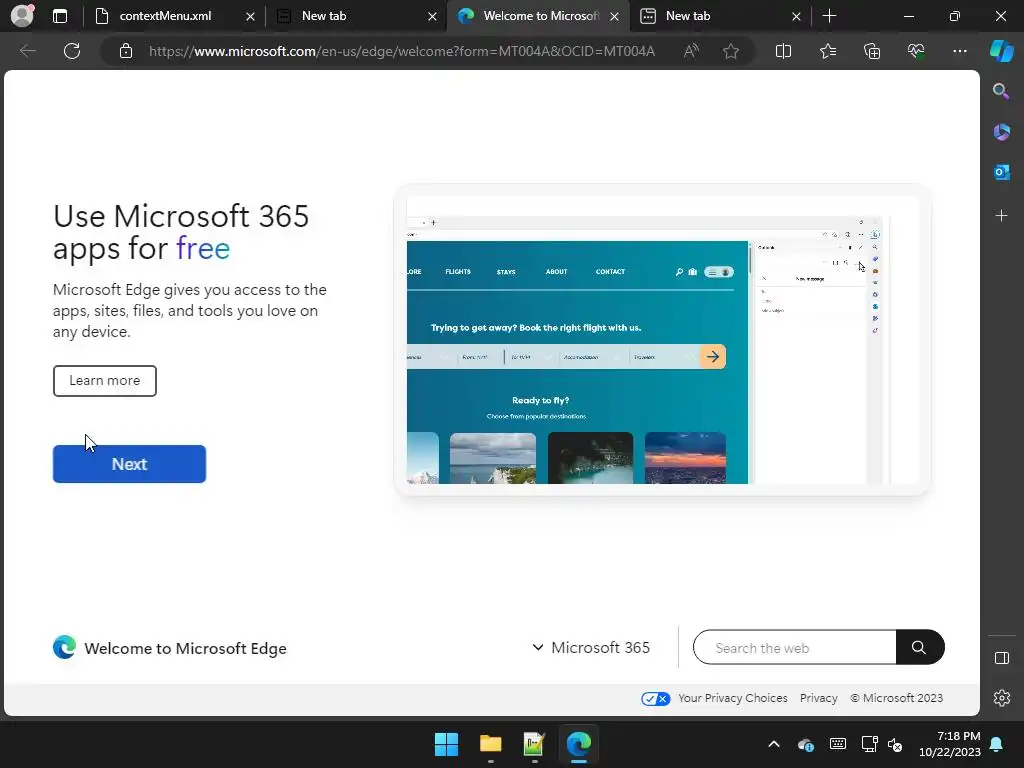This screenshot has width=1024, height=768.
Task: Select the Welcome to Microsoft tab
Action: tap(538, 16)
